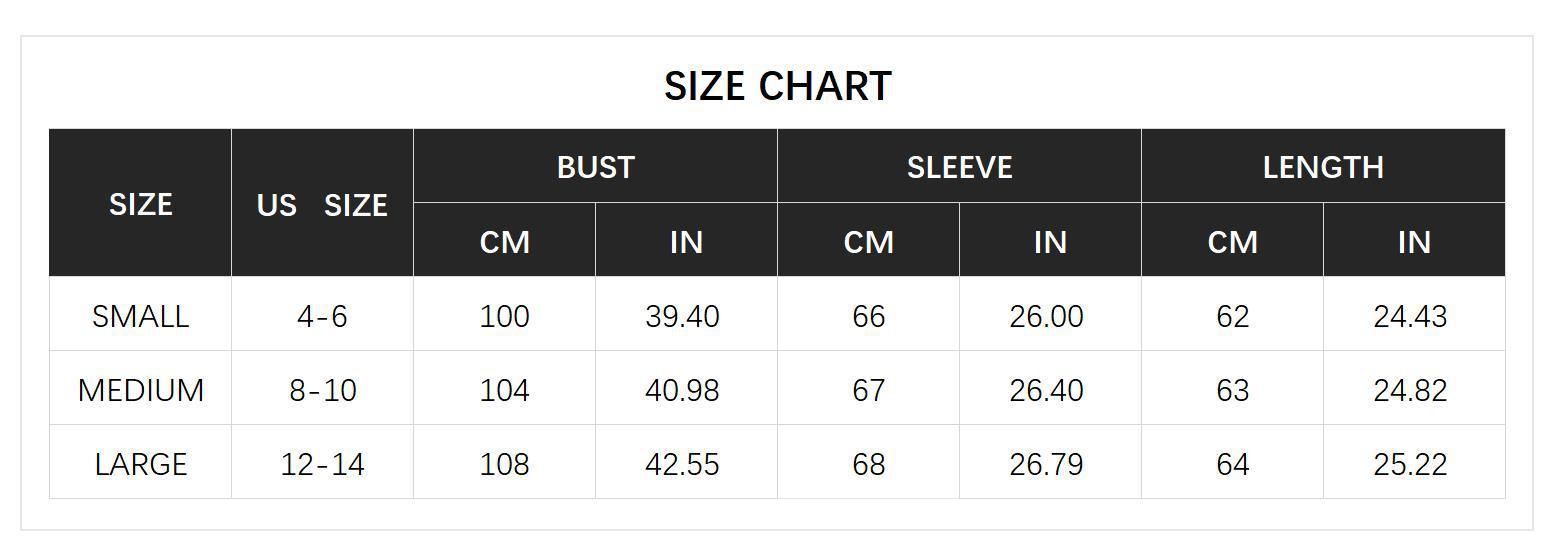This screenshot has width=1566, height=560.
Task: Click the 8-10 US size cell
Action: click(x=322, y=390)
